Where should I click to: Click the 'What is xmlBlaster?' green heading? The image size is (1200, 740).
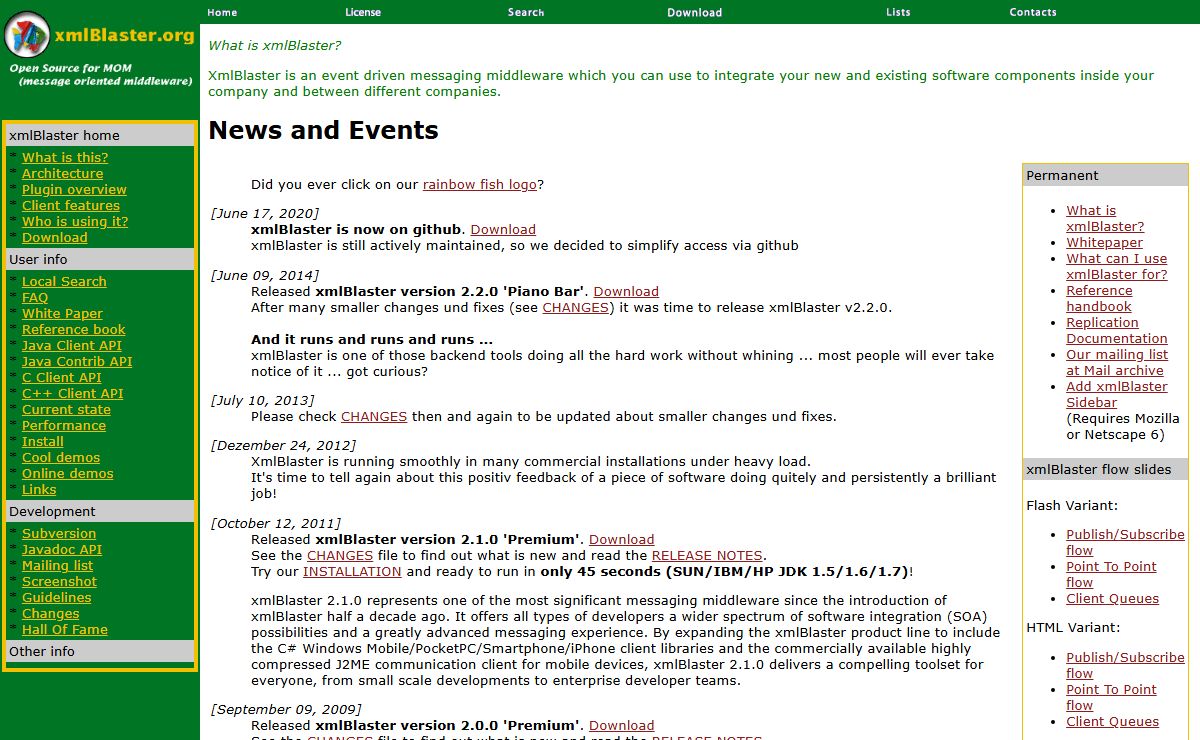point(274,45)
